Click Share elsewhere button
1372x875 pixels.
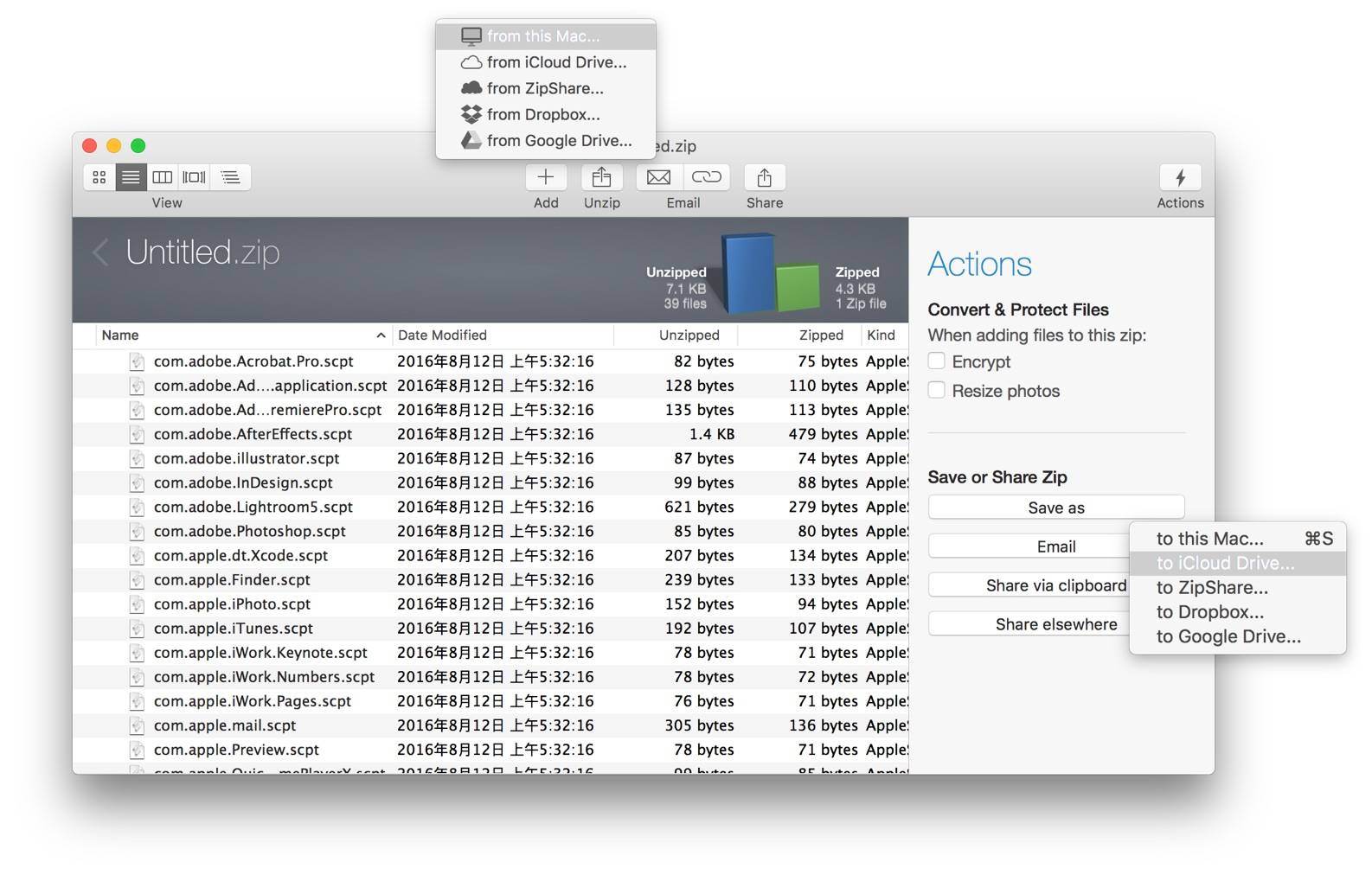1029,624
